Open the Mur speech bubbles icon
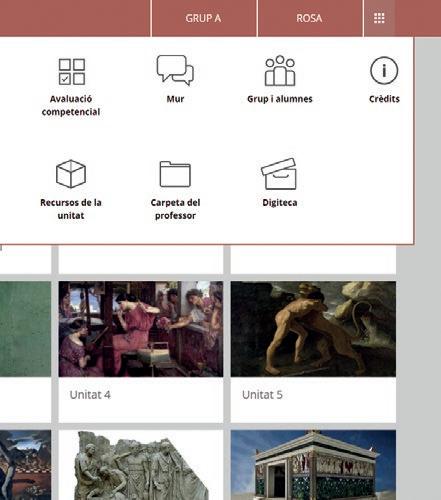Image resolution: width=441 pixels, height=500 pixels. (x=175, y=70)
